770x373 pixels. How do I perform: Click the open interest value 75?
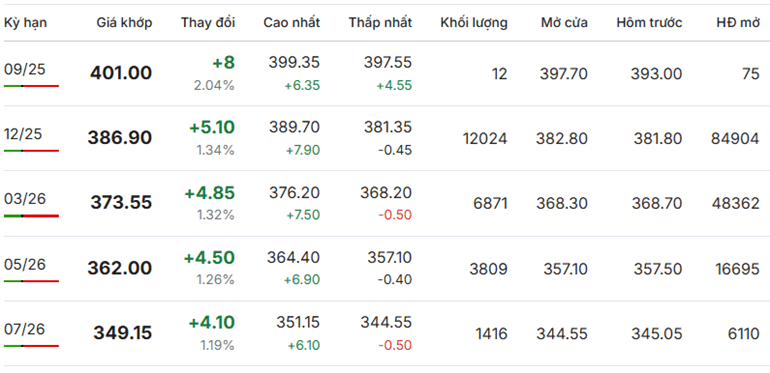click(751, 74)
